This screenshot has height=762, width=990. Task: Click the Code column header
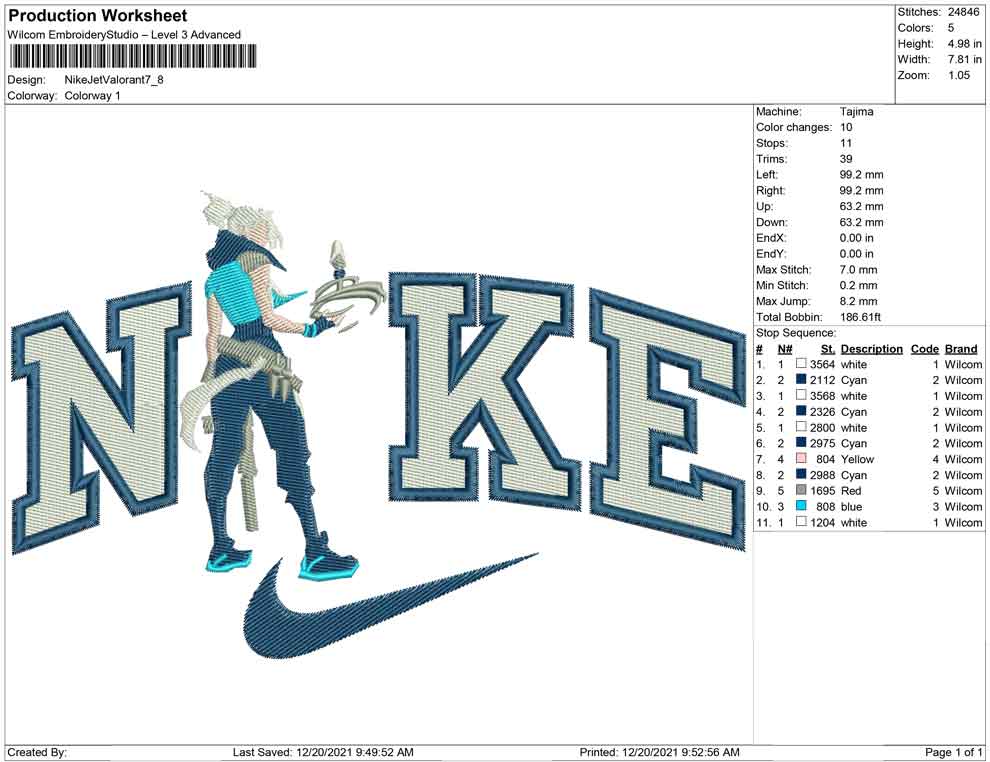tap(925, 349)
